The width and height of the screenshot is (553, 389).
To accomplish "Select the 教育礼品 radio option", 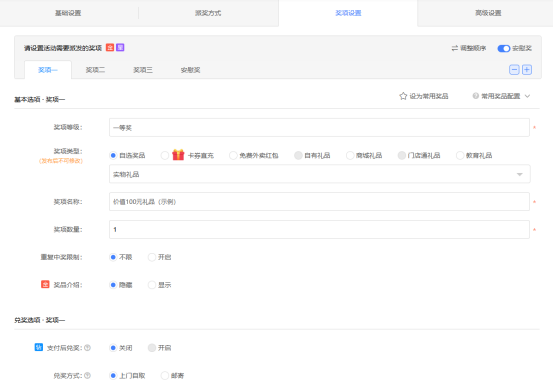I will click(x=460, y=155).
